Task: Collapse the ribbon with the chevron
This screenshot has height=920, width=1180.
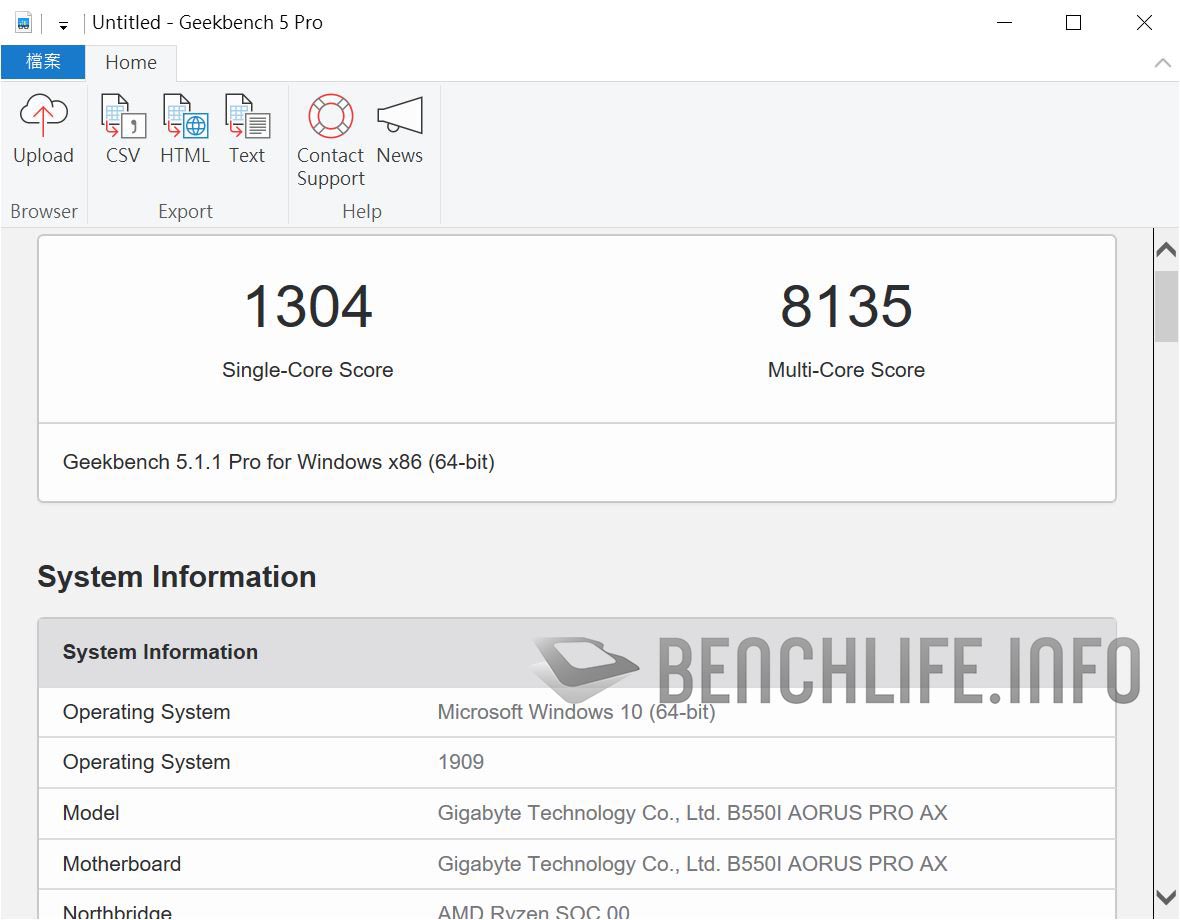Action: (x=1162, y=62)
